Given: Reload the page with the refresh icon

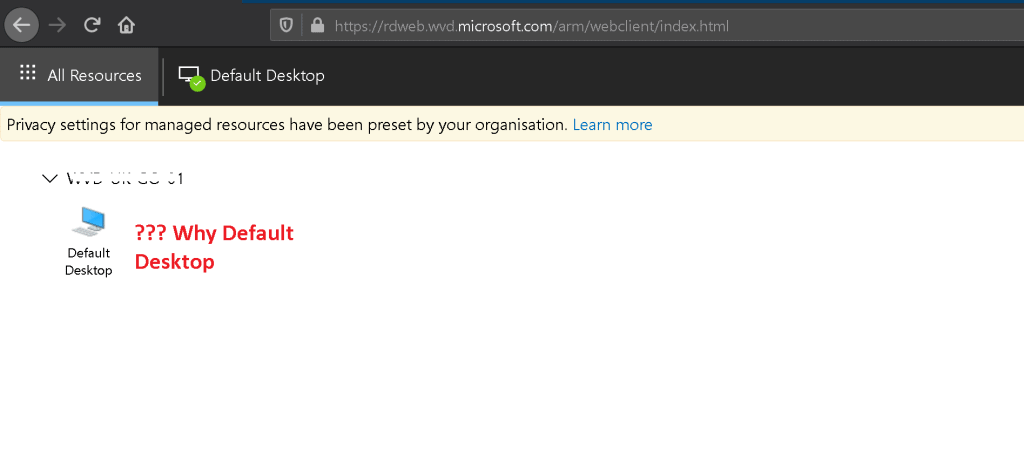Looking at the screenshot, I should point(92,25).
